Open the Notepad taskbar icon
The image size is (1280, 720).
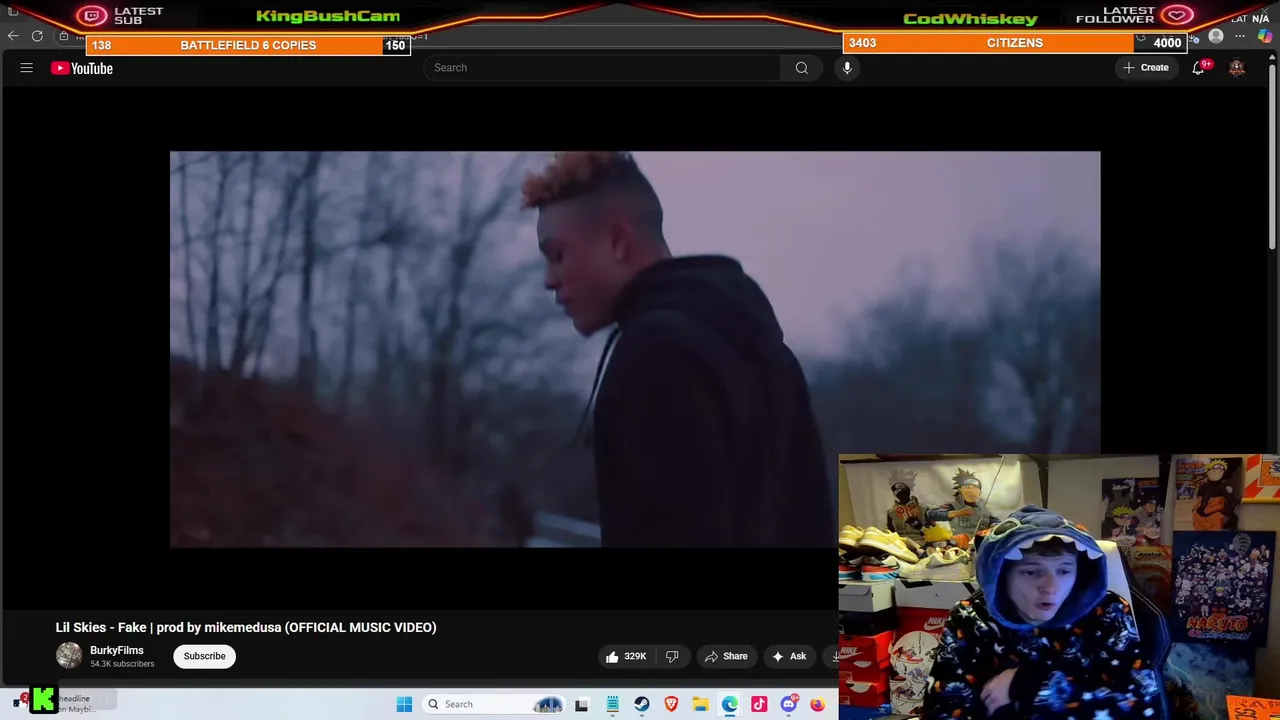coord(612,704)
